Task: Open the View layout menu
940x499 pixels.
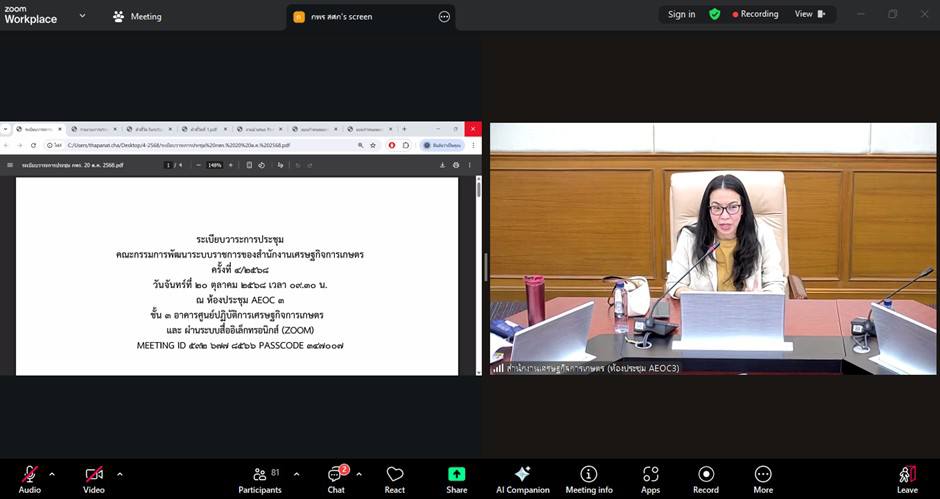Action: coord(809,14)
